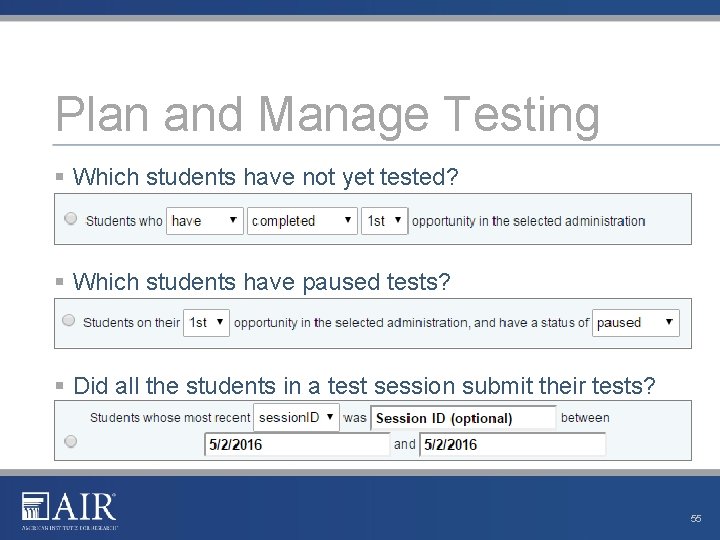720x540 pixels.
Task: Click the "Which students have paused tests?" bullet
Action: pyautogui.click(x=262, y=282)
